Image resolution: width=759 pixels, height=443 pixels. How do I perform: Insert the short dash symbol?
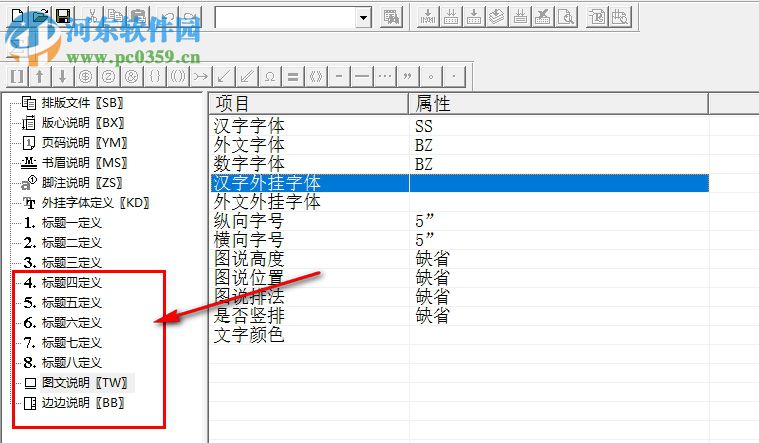339,76
